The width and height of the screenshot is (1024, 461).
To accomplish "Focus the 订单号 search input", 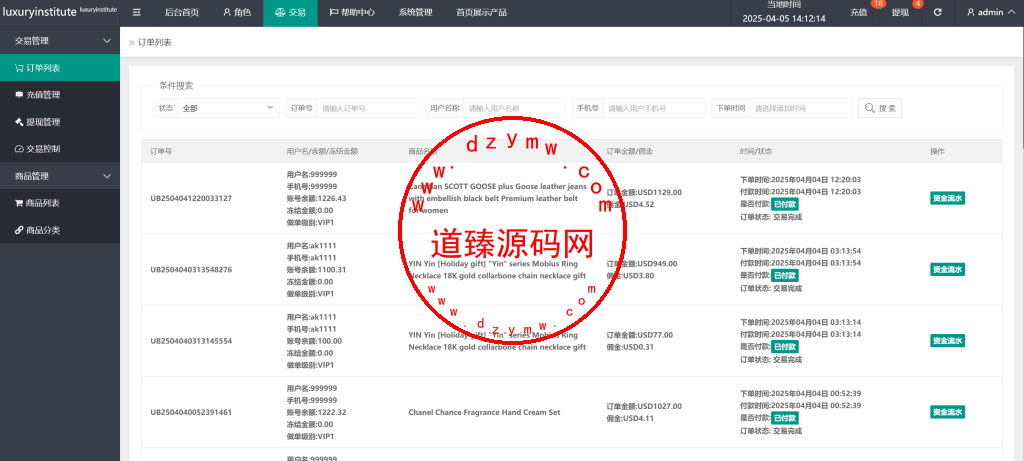I will [x=368, y=108].
